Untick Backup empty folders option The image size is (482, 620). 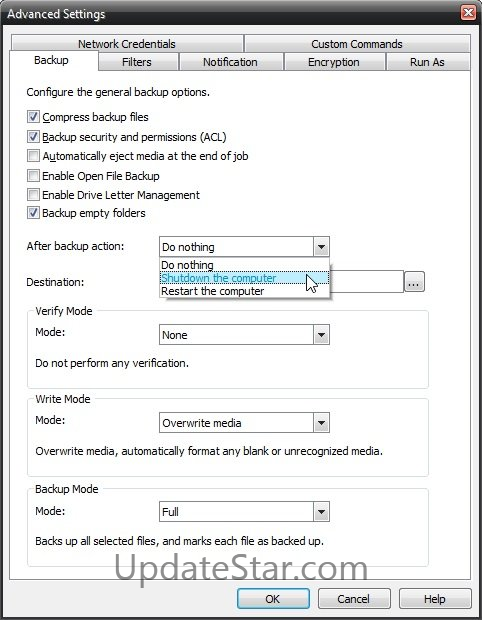coord(33,213)
